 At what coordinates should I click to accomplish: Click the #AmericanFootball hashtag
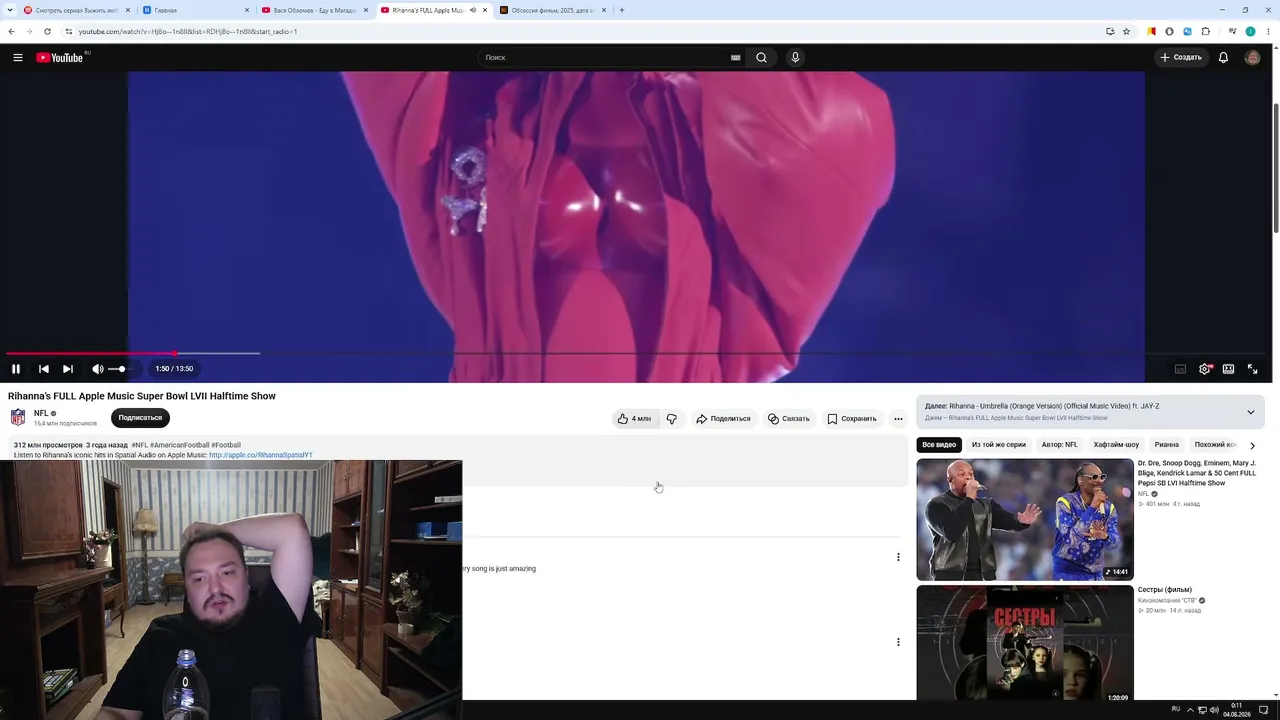[180, 445]
